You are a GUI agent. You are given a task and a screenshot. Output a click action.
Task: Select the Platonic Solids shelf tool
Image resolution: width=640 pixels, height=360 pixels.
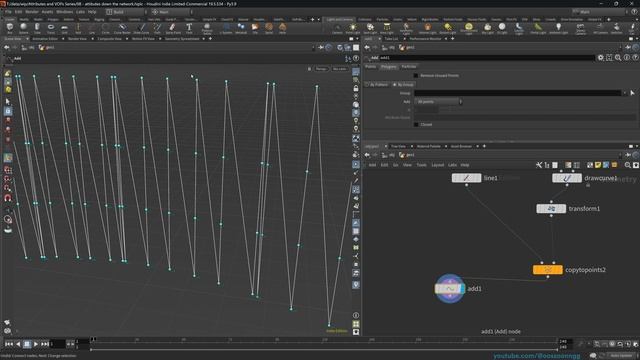click(207, 29)
